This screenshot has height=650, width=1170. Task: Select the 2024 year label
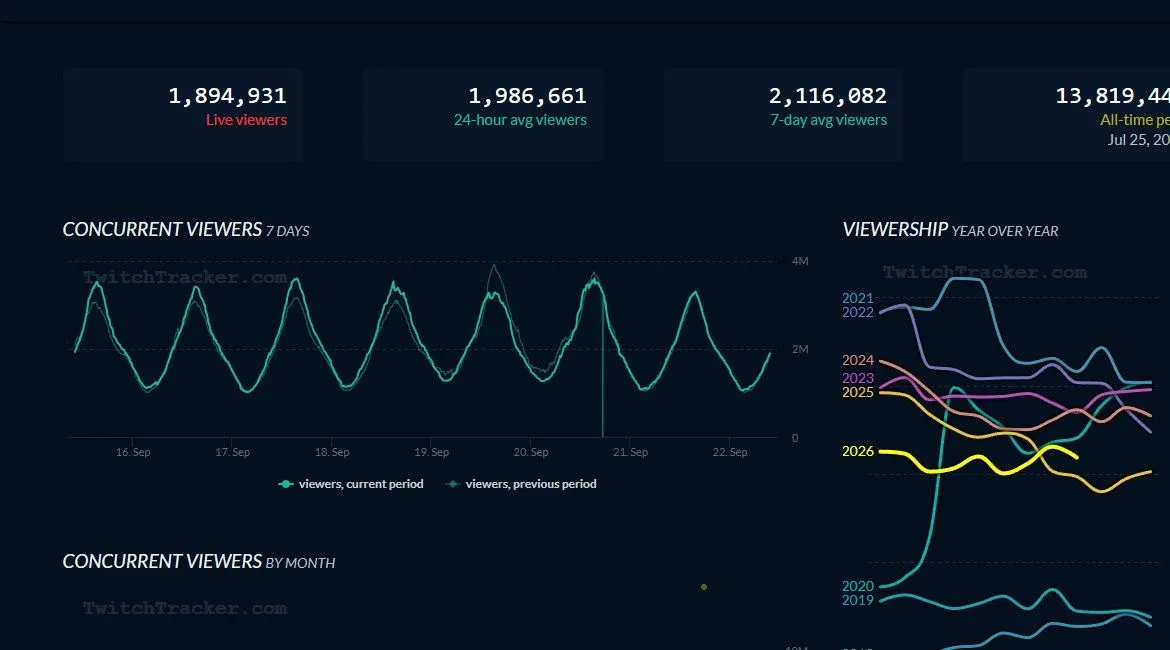[x=857, y=360]
